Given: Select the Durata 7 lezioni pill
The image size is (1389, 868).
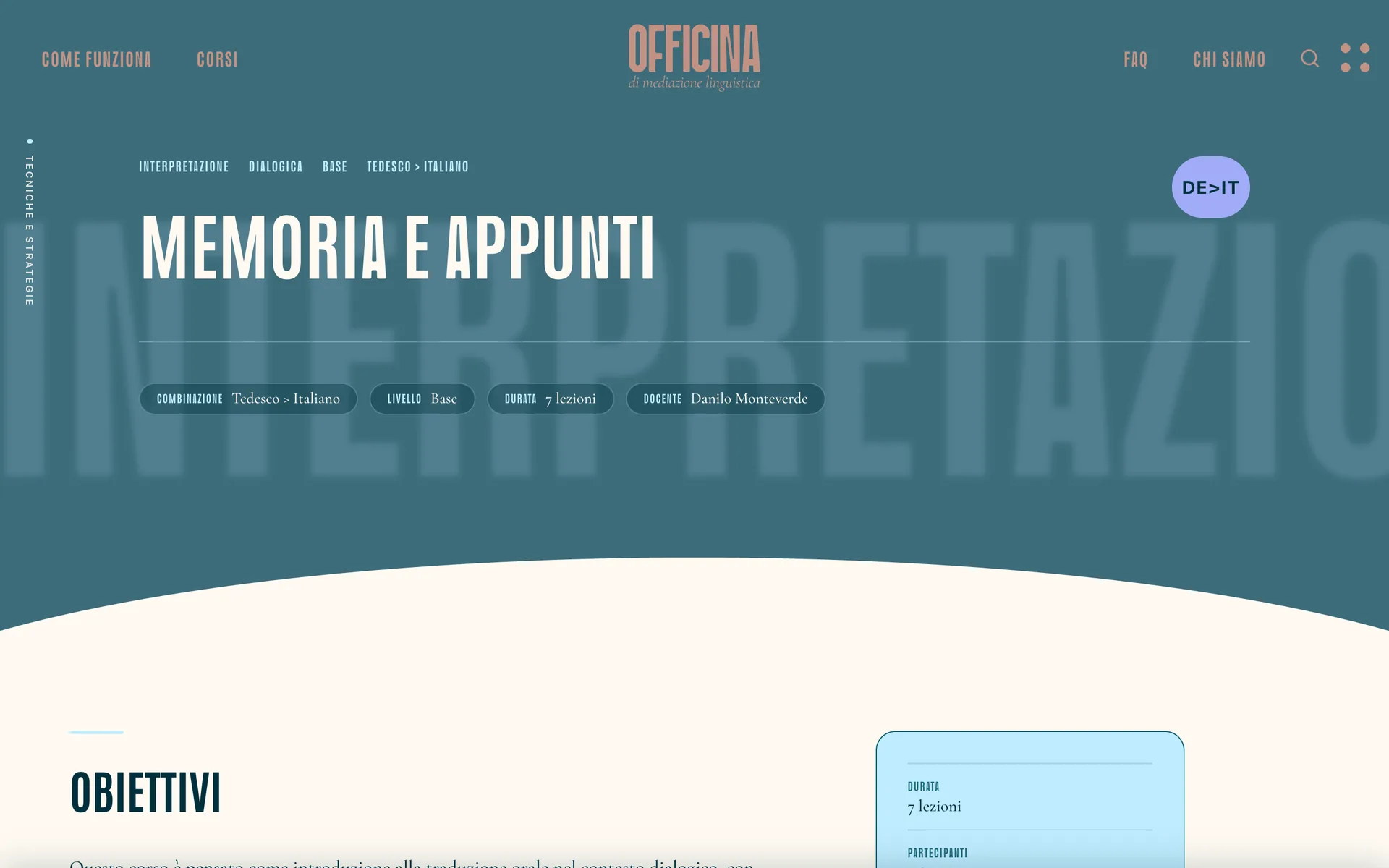Looking at the screenshot, I should (x=551, y=399).
